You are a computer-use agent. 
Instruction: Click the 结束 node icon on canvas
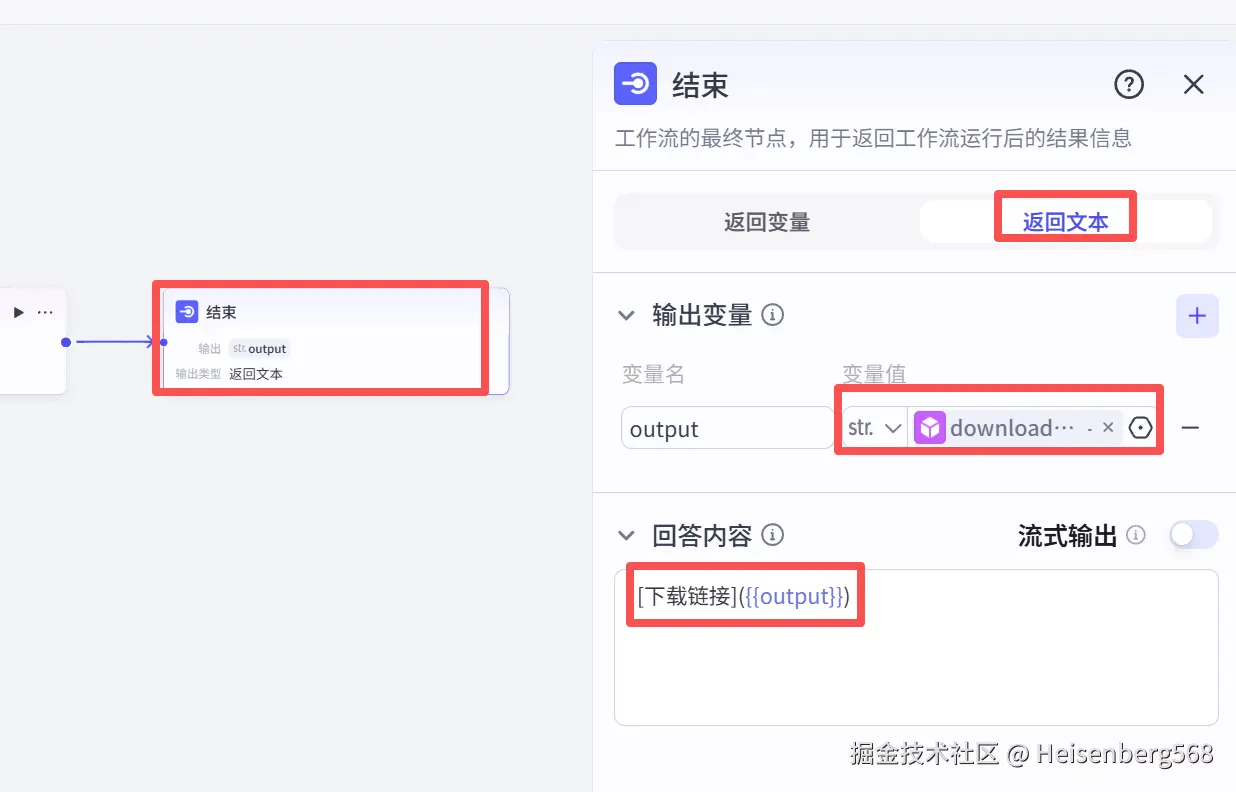pyautogui.click(x=186, y=312)
